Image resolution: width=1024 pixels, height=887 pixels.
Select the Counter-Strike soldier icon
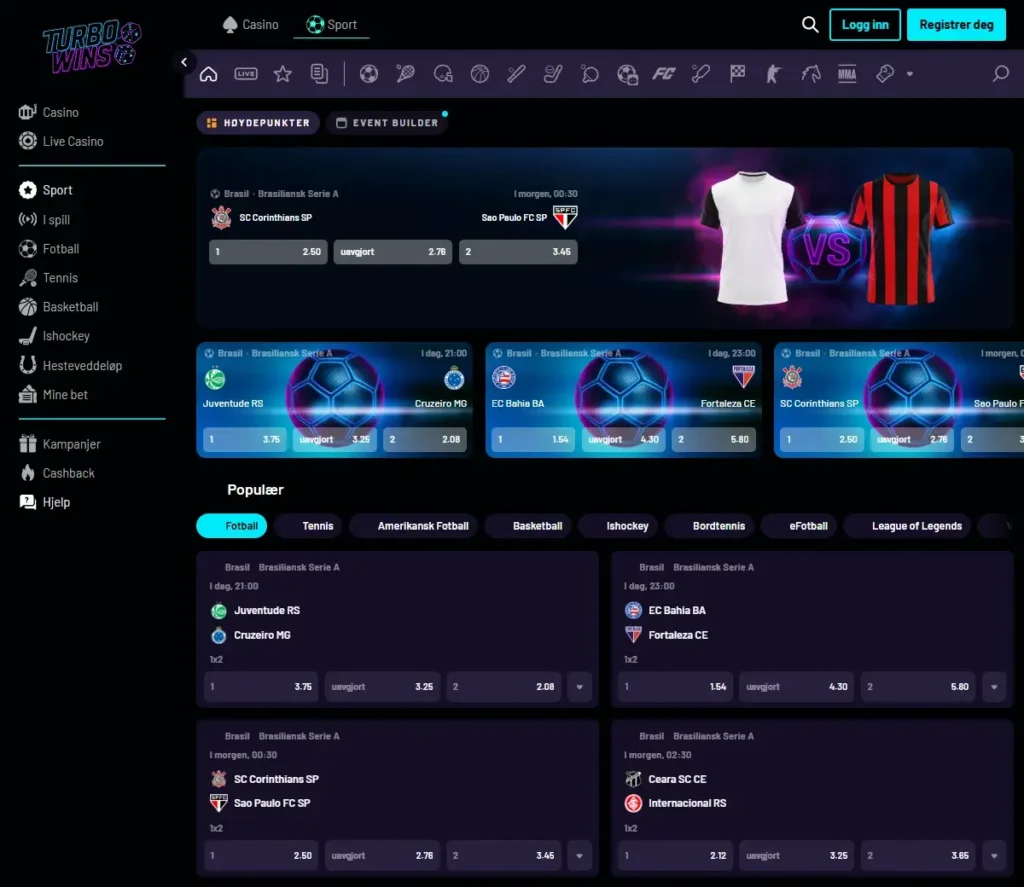point(774,74)
